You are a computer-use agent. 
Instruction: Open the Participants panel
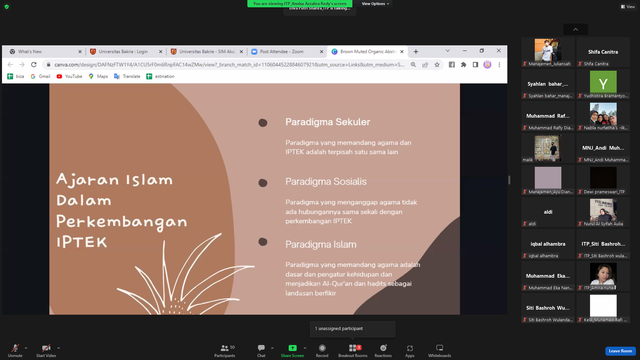pos(224,350)
